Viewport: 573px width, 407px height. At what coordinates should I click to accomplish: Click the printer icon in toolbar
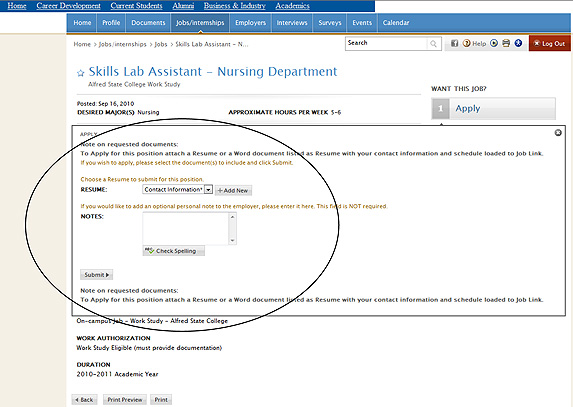[x=506, y=43]
